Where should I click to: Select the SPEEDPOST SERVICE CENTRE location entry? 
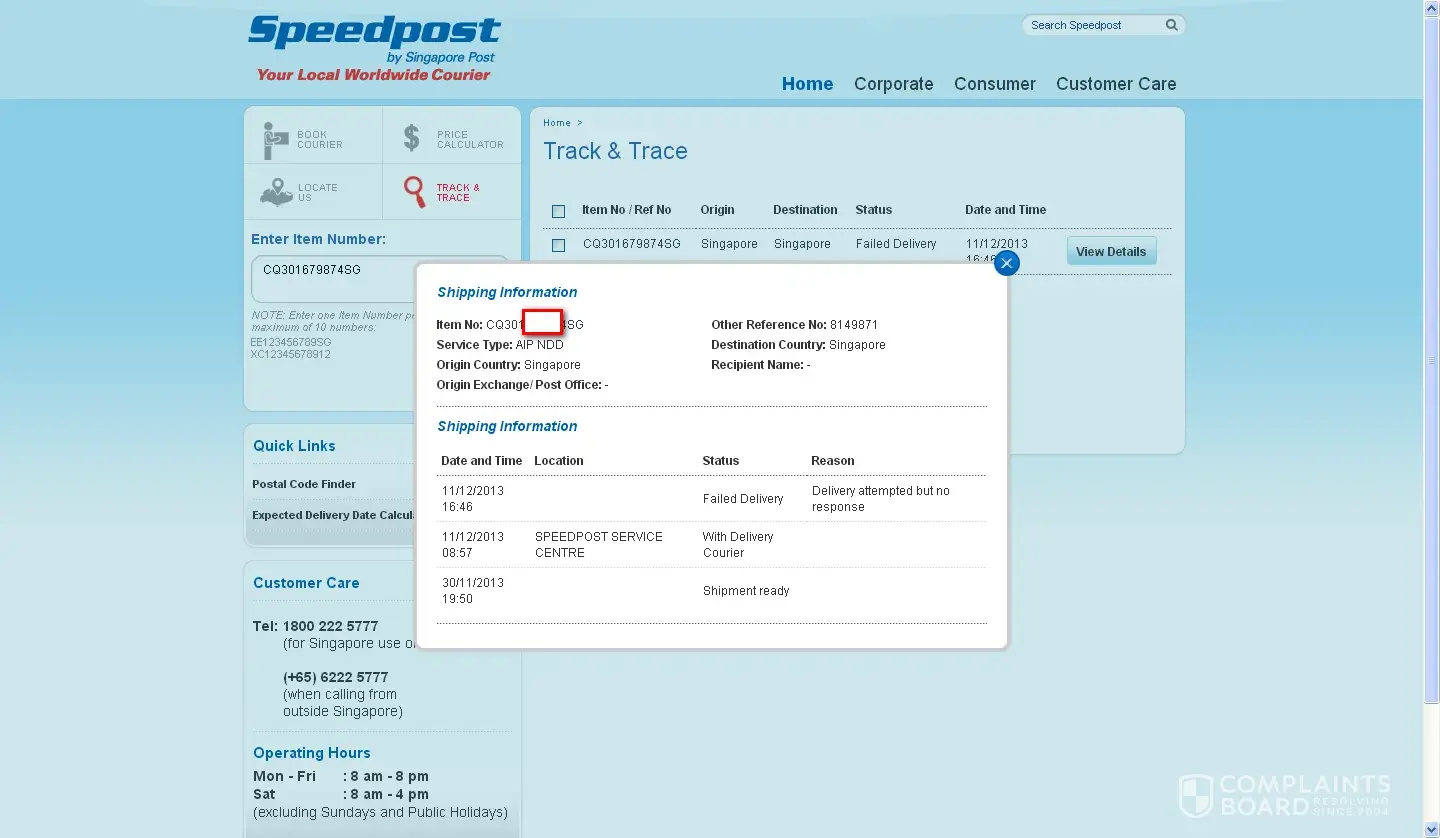coord(599,545)
